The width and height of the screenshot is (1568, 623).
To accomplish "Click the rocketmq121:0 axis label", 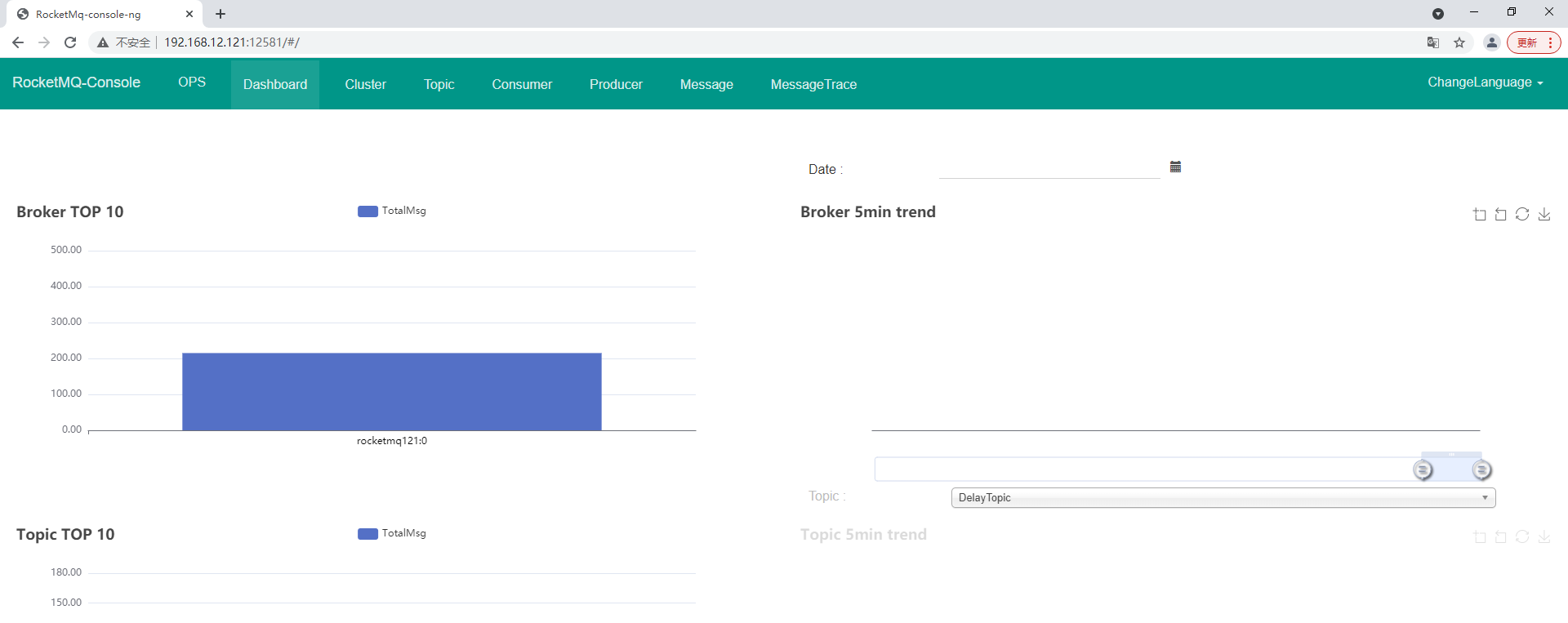I will point(392,441).
